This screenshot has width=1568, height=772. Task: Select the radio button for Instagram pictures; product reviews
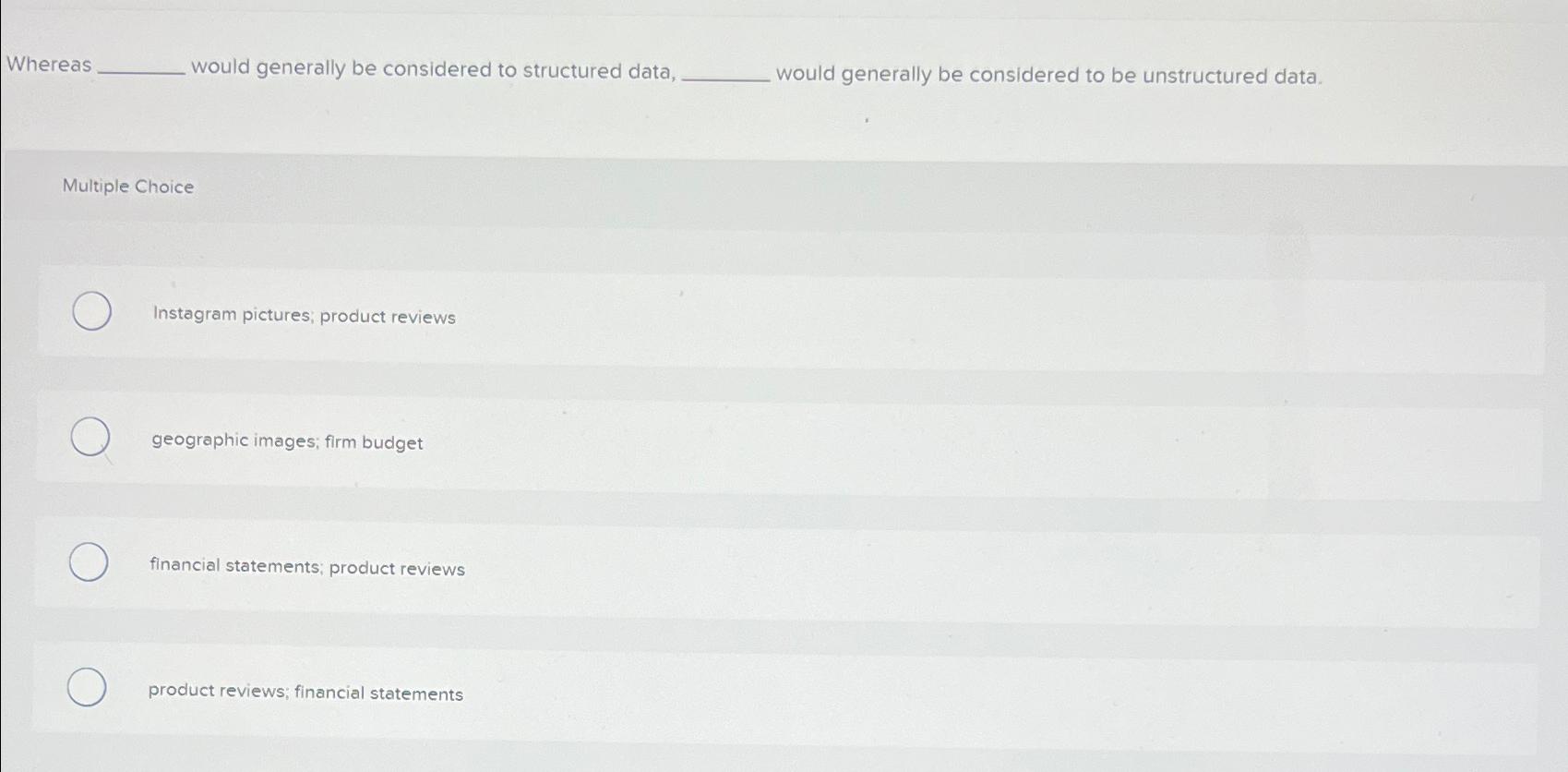tap(90, 313)
